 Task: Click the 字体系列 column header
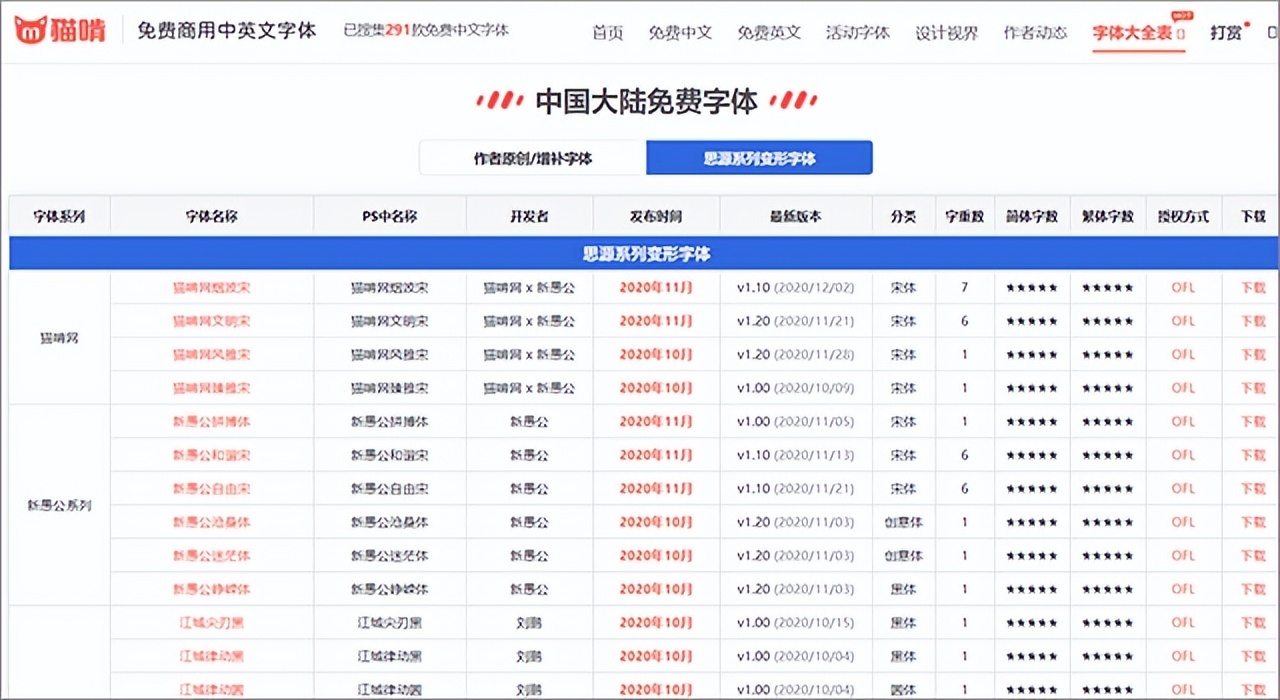(59, 216)
